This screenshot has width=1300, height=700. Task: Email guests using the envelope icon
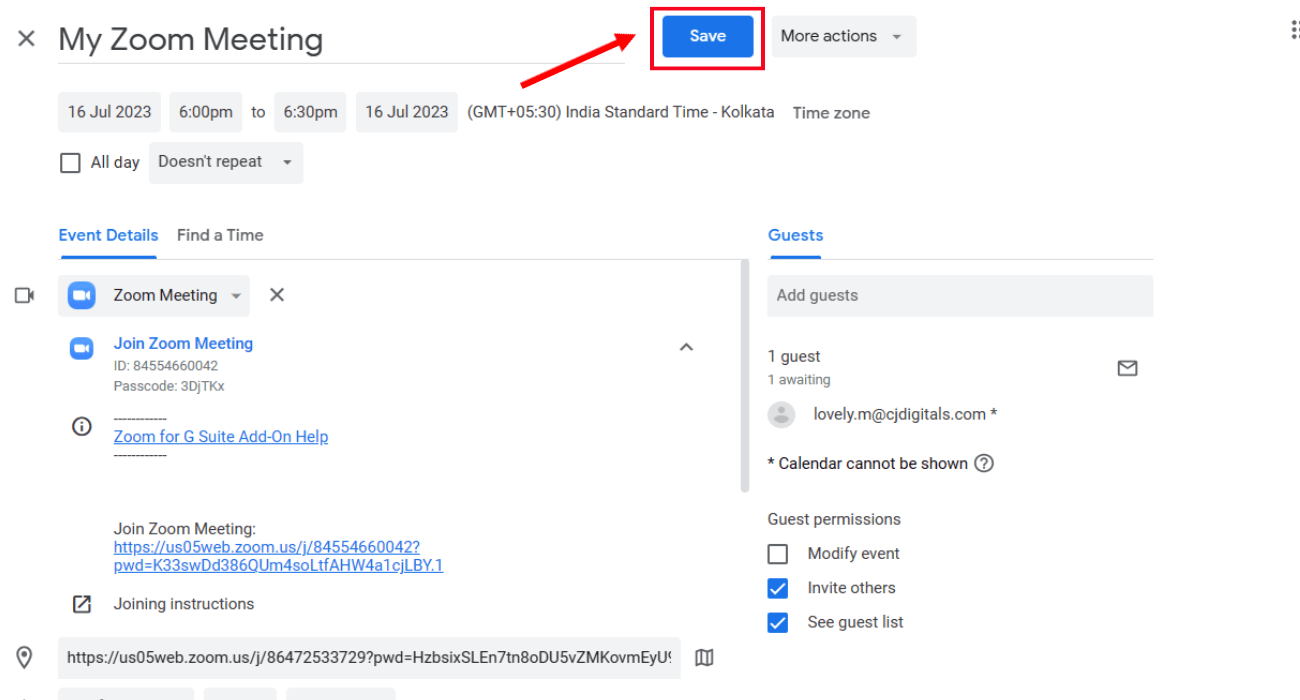[x=1127, y=368]
